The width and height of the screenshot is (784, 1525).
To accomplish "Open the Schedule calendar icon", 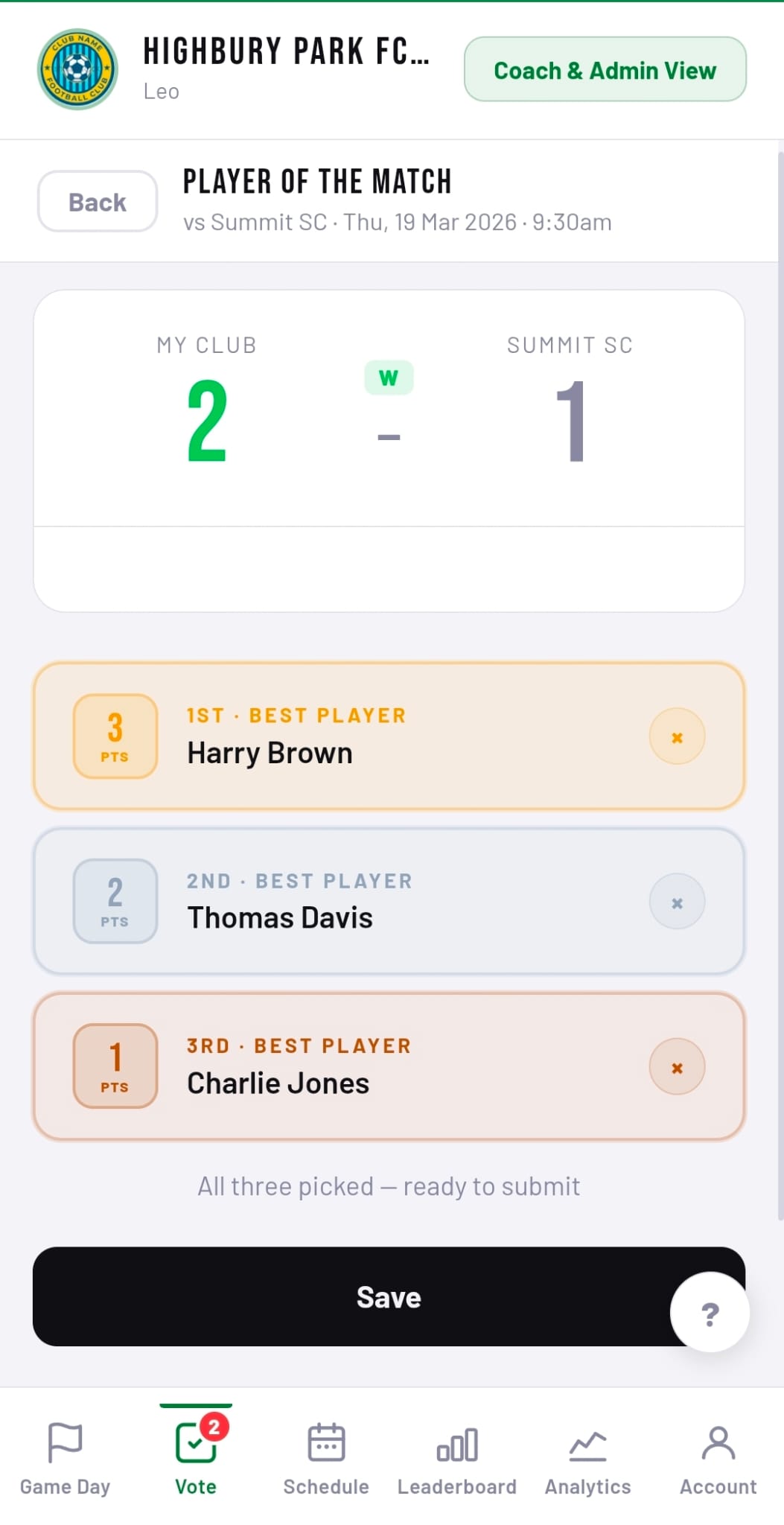I will [x=326, y=1443].
